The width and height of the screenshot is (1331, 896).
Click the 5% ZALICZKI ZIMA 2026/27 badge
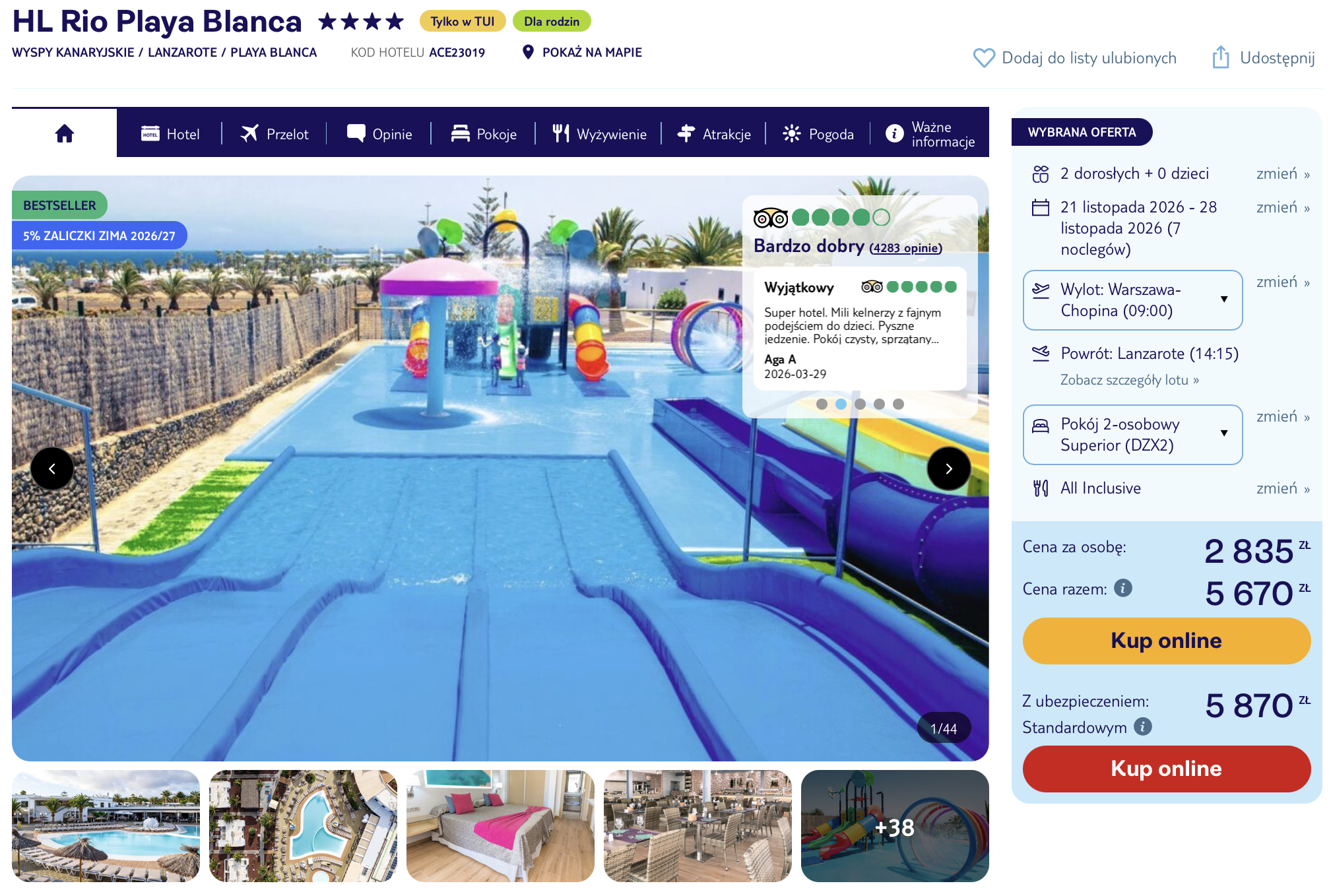[x=99, y=236]
